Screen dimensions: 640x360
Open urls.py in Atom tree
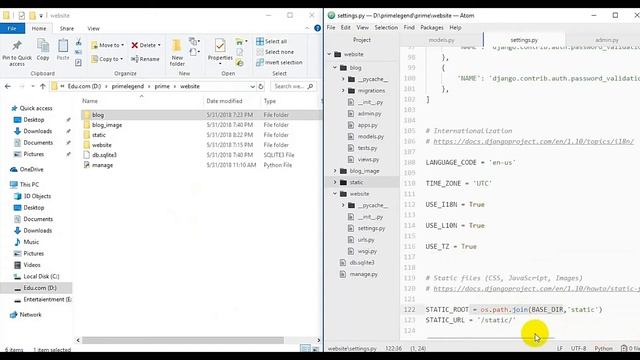click(x=366, y=240)
